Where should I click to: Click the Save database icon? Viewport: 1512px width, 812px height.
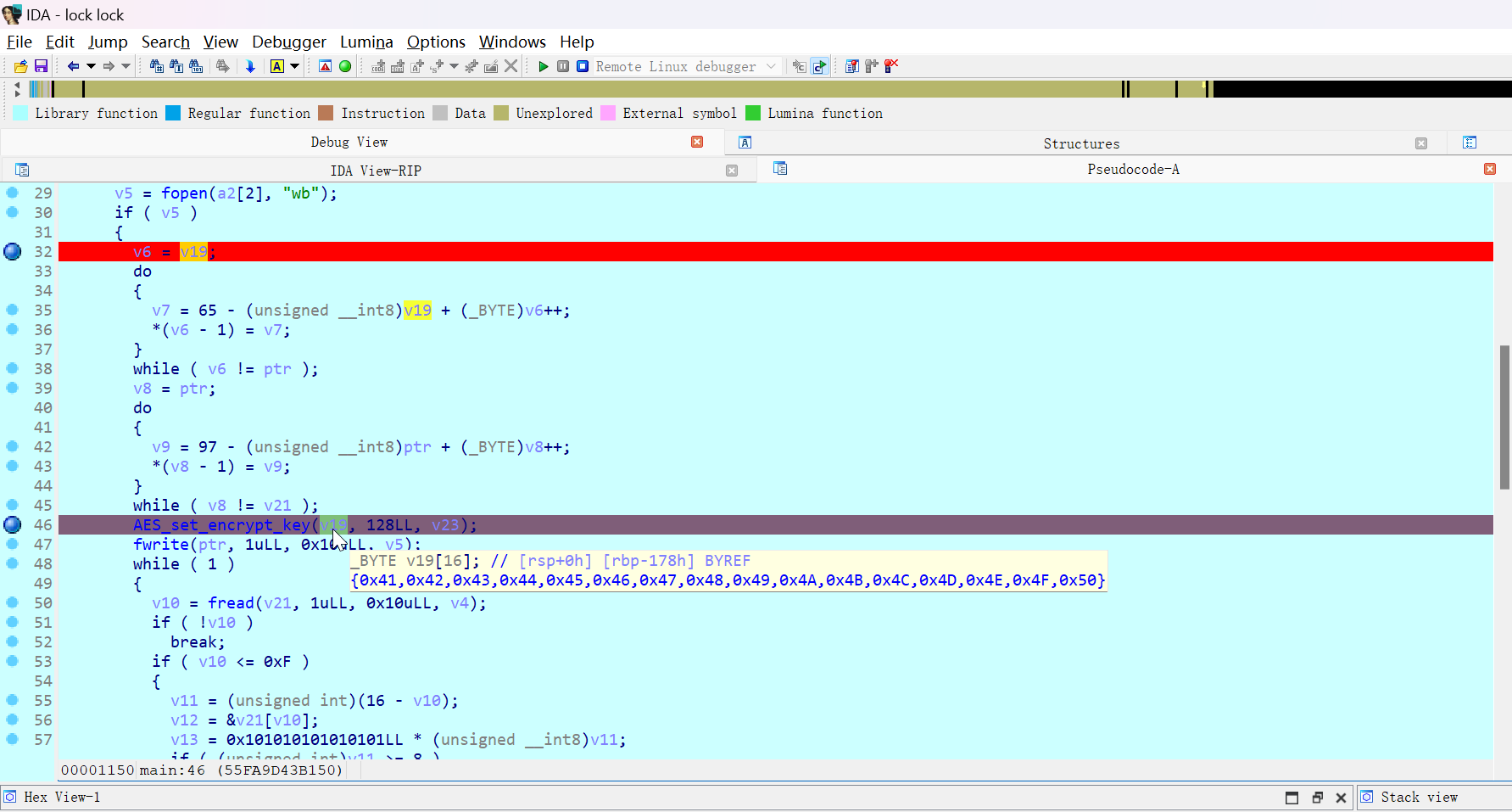pos(41,66)
